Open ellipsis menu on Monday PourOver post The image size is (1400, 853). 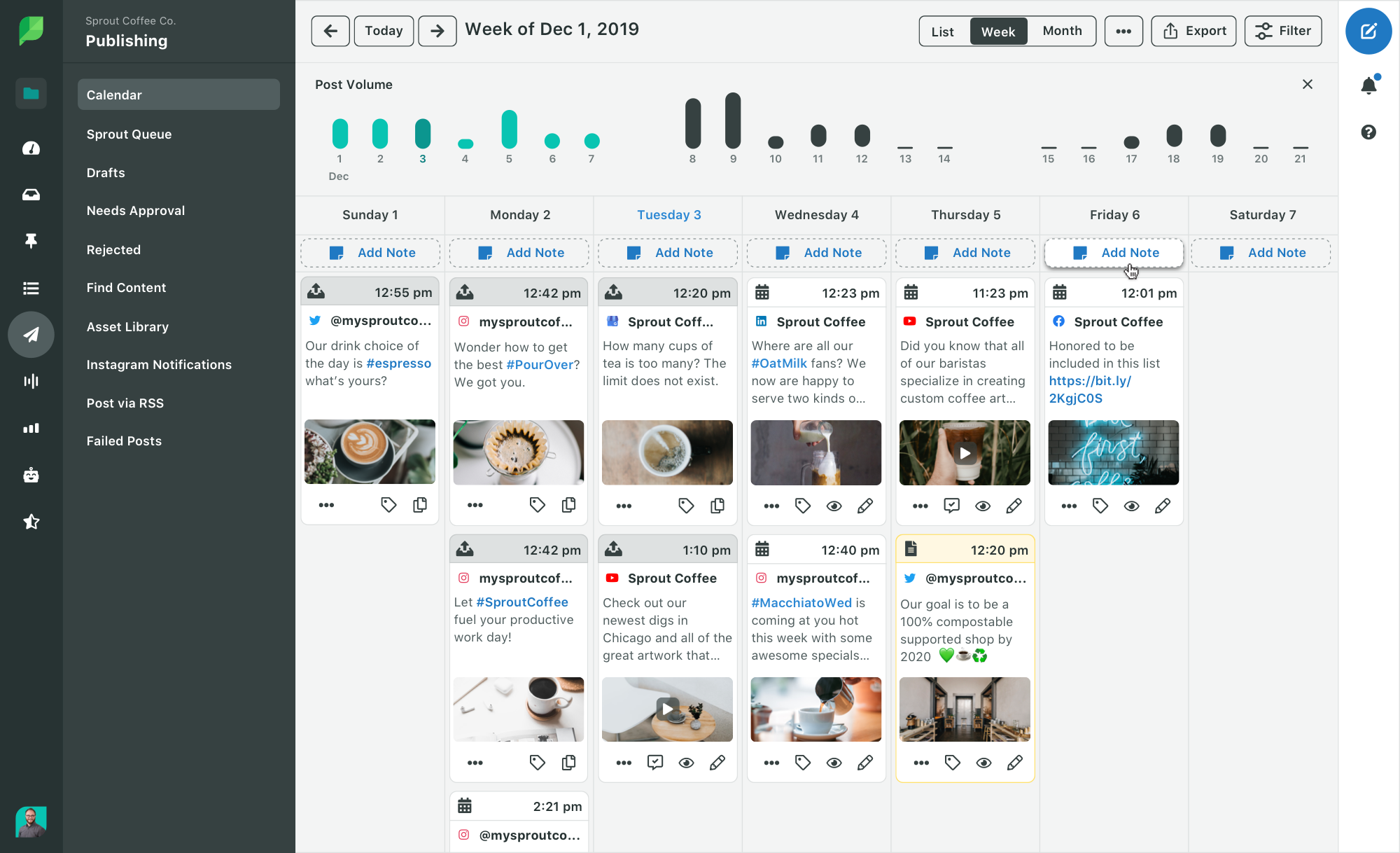[475, 505]
